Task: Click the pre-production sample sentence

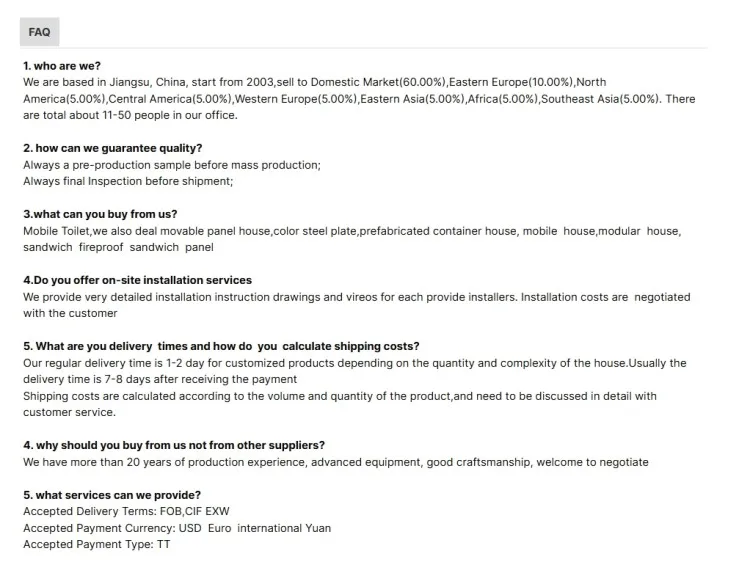Action: (x=172, y=165)
